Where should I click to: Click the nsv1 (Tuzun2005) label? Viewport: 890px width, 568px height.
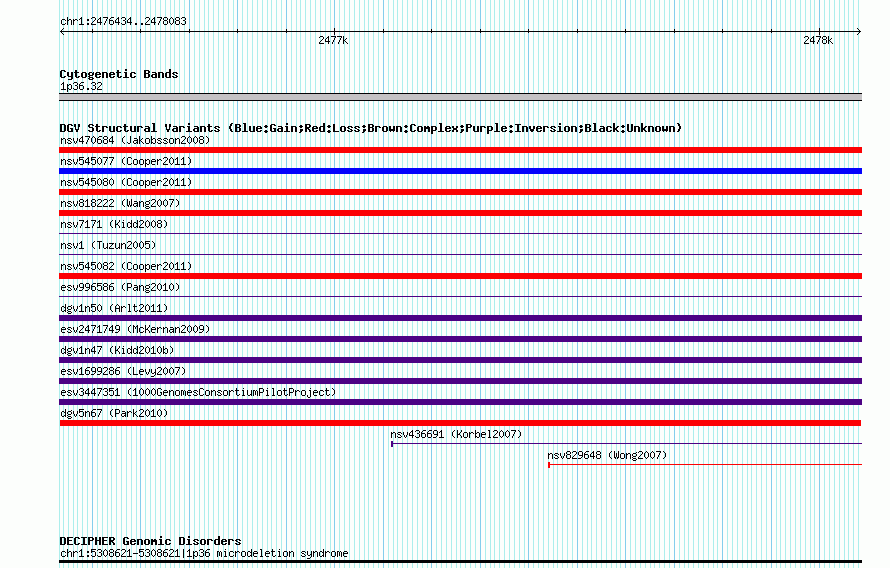[x=108, y=245]
